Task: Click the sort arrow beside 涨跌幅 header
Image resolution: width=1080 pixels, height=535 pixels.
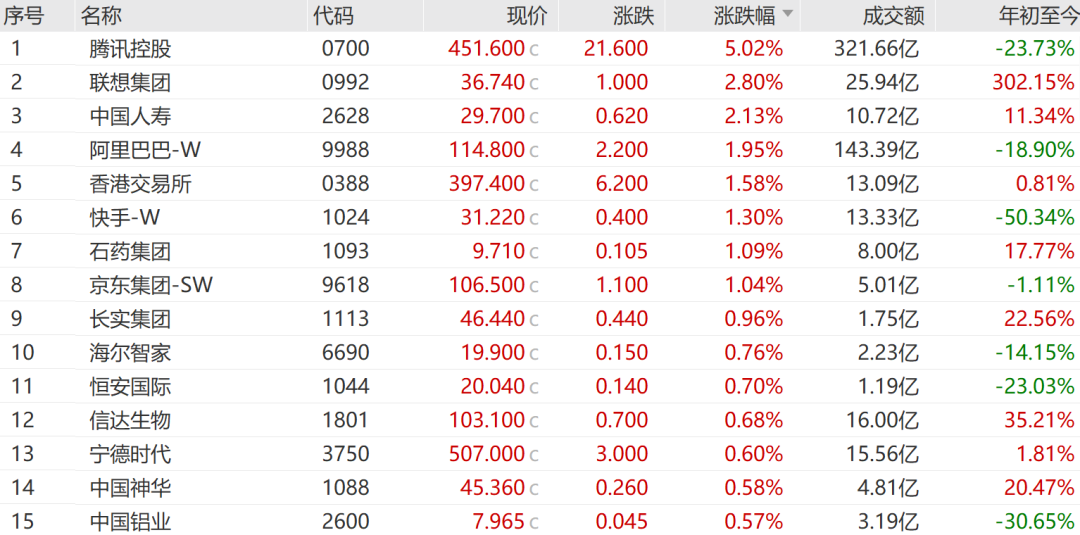Action: (x=788, y=15)
